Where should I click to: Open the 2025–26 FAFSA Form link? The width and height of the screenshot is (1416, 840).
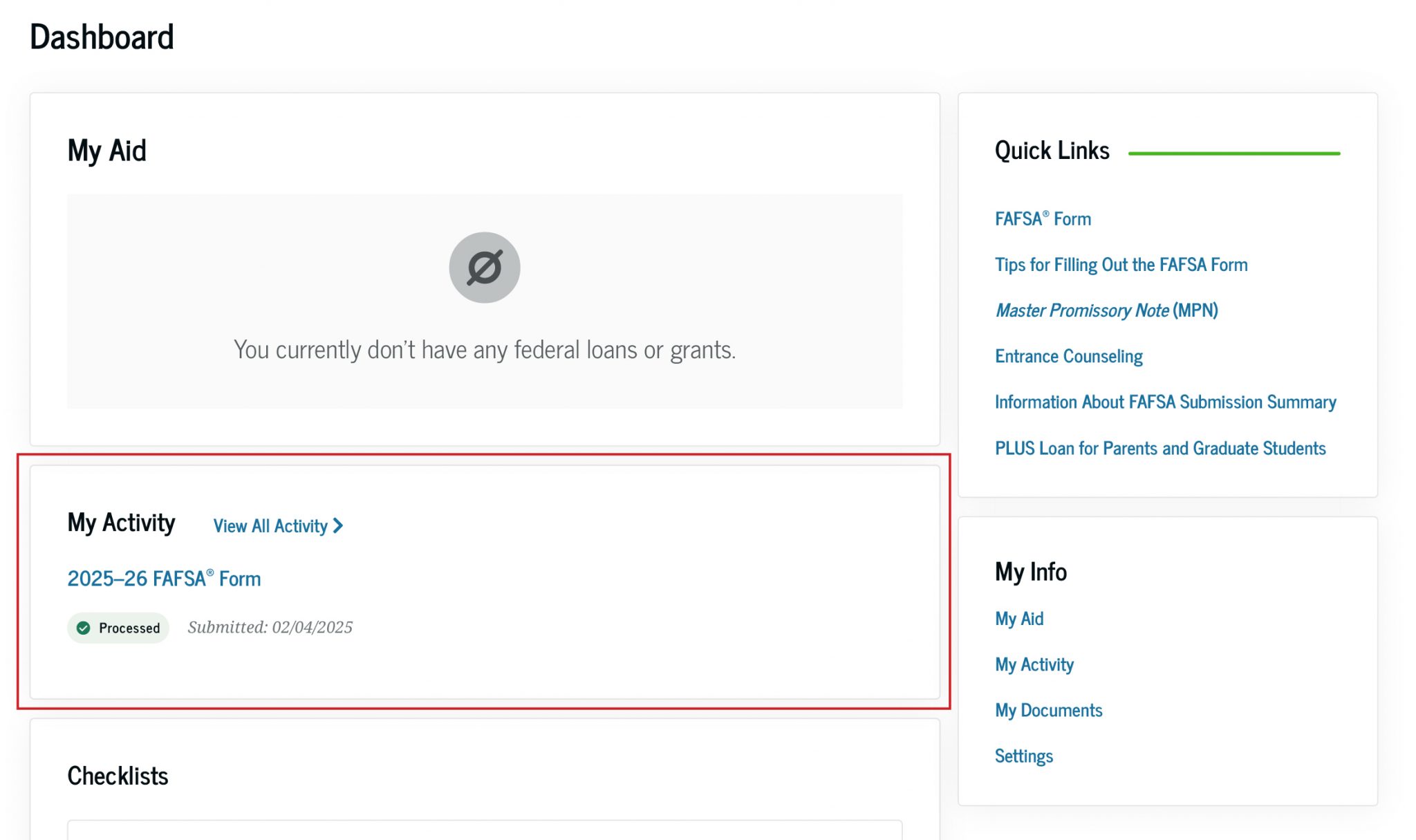tap(164, 579)
